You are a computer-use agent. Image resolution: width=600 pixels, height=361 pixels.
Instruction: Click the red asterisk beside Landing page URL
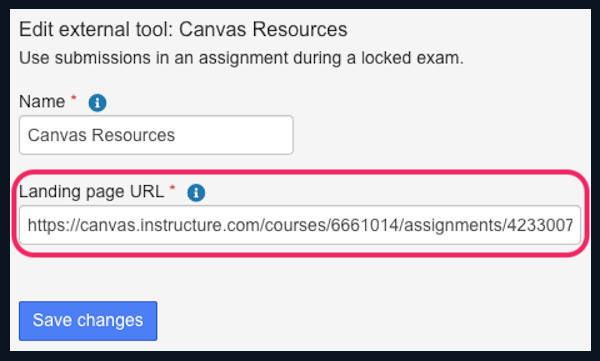click(x=172, y=188)
